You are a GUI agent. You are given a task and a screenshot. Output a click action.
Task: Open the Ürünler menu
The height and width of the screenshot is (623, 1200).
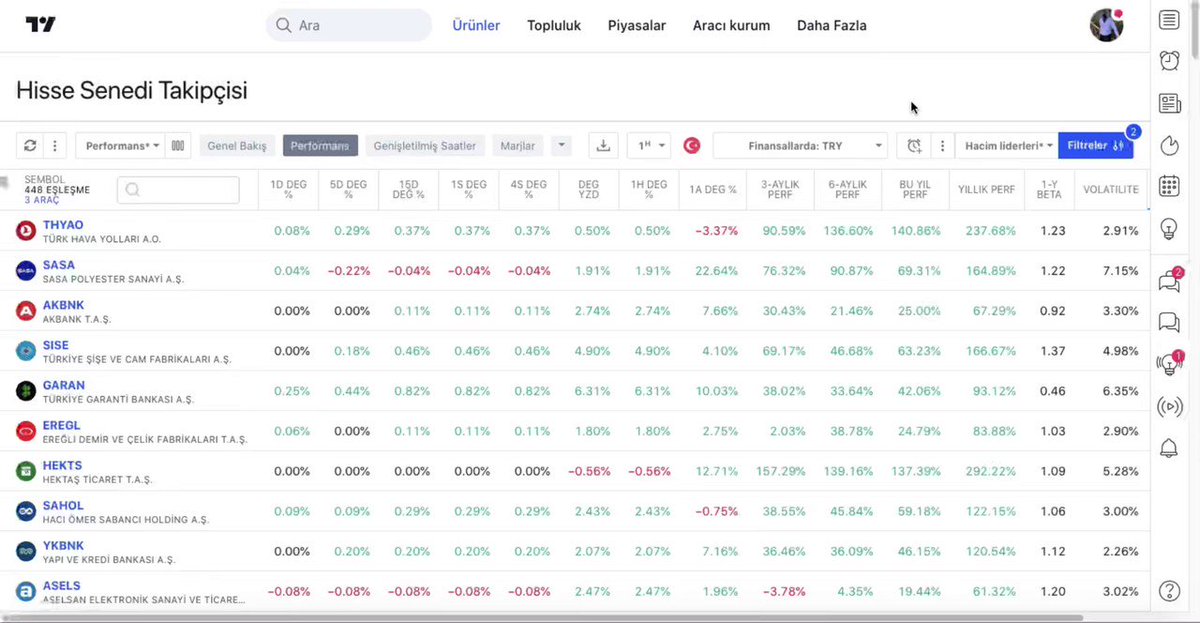click(x=476, y=26)
